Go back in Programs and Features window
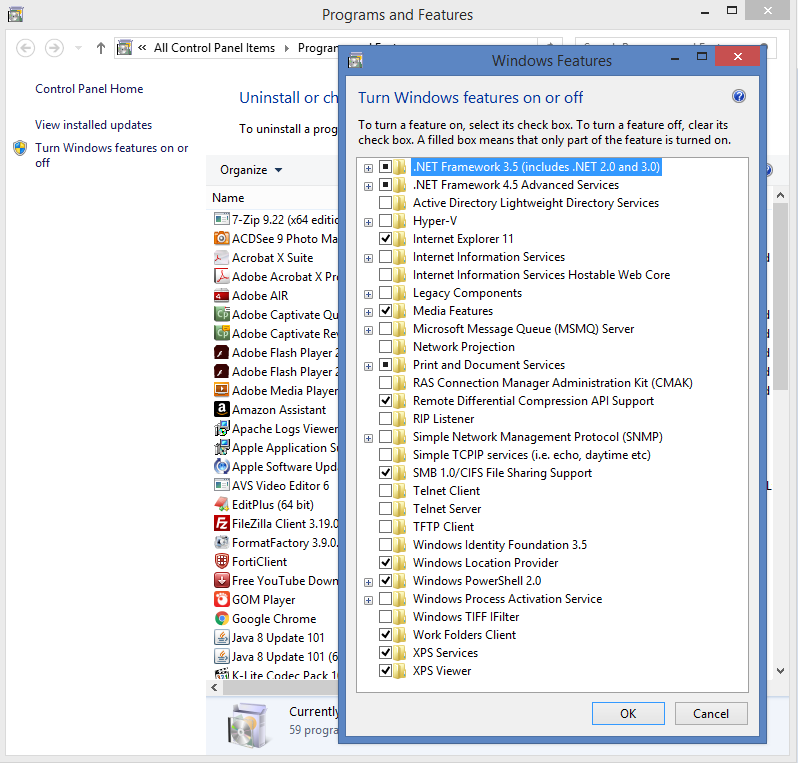The width and height of the screenshot is (798, 763). pyautogui.click(x=25, y=48)
